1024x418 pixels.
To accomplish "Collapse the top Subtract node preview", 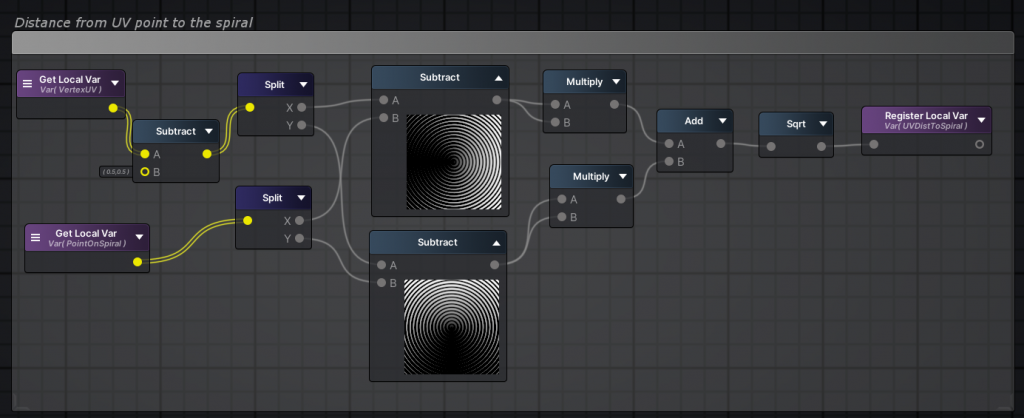I will point(497,78).
